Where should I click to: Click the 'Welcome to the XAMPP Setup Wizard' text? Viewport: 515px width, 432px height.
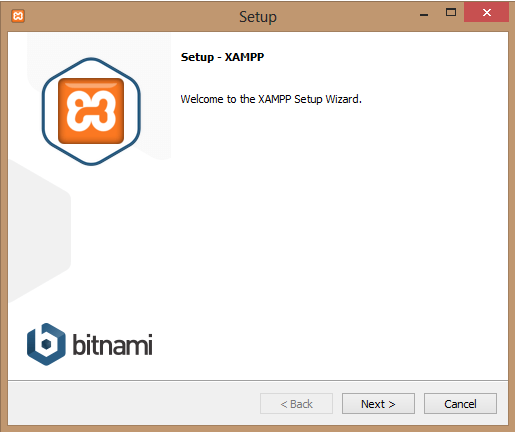click(271, 99)
